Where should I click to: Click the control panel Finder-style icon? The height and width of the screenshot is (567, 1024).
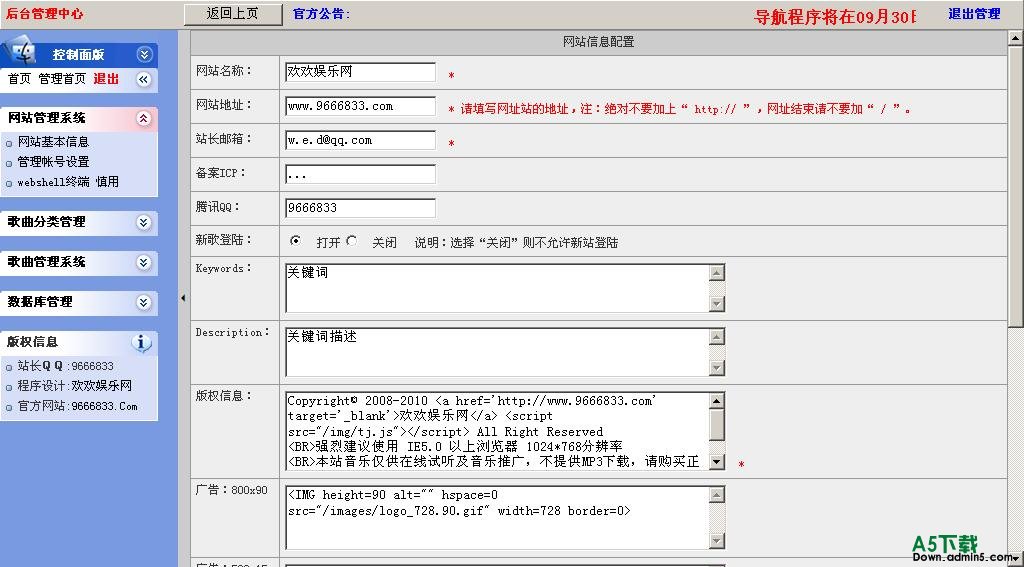(x=20, y=52)
